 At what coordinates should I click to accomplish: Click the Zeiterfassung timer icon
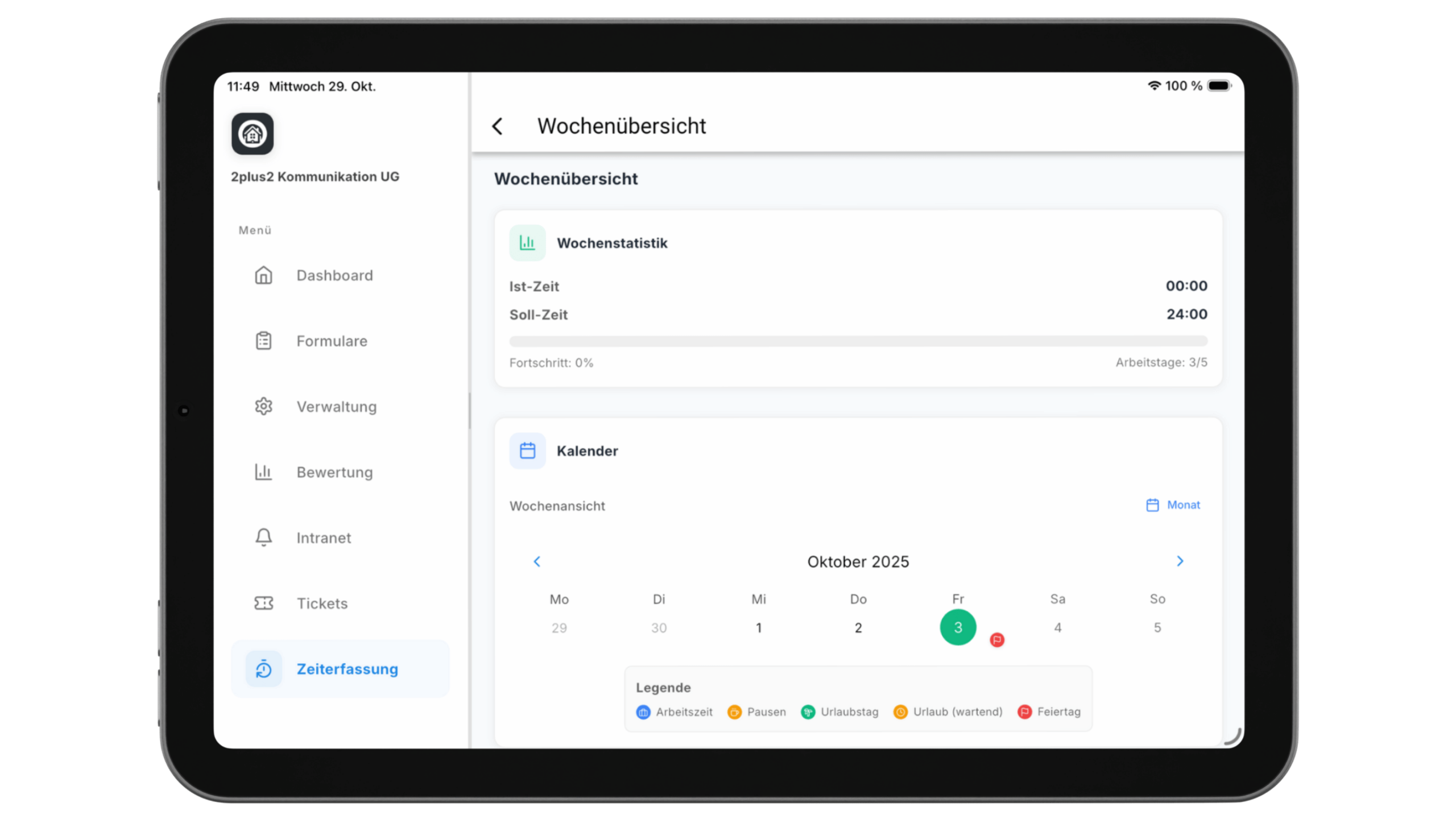coord(263,669)
